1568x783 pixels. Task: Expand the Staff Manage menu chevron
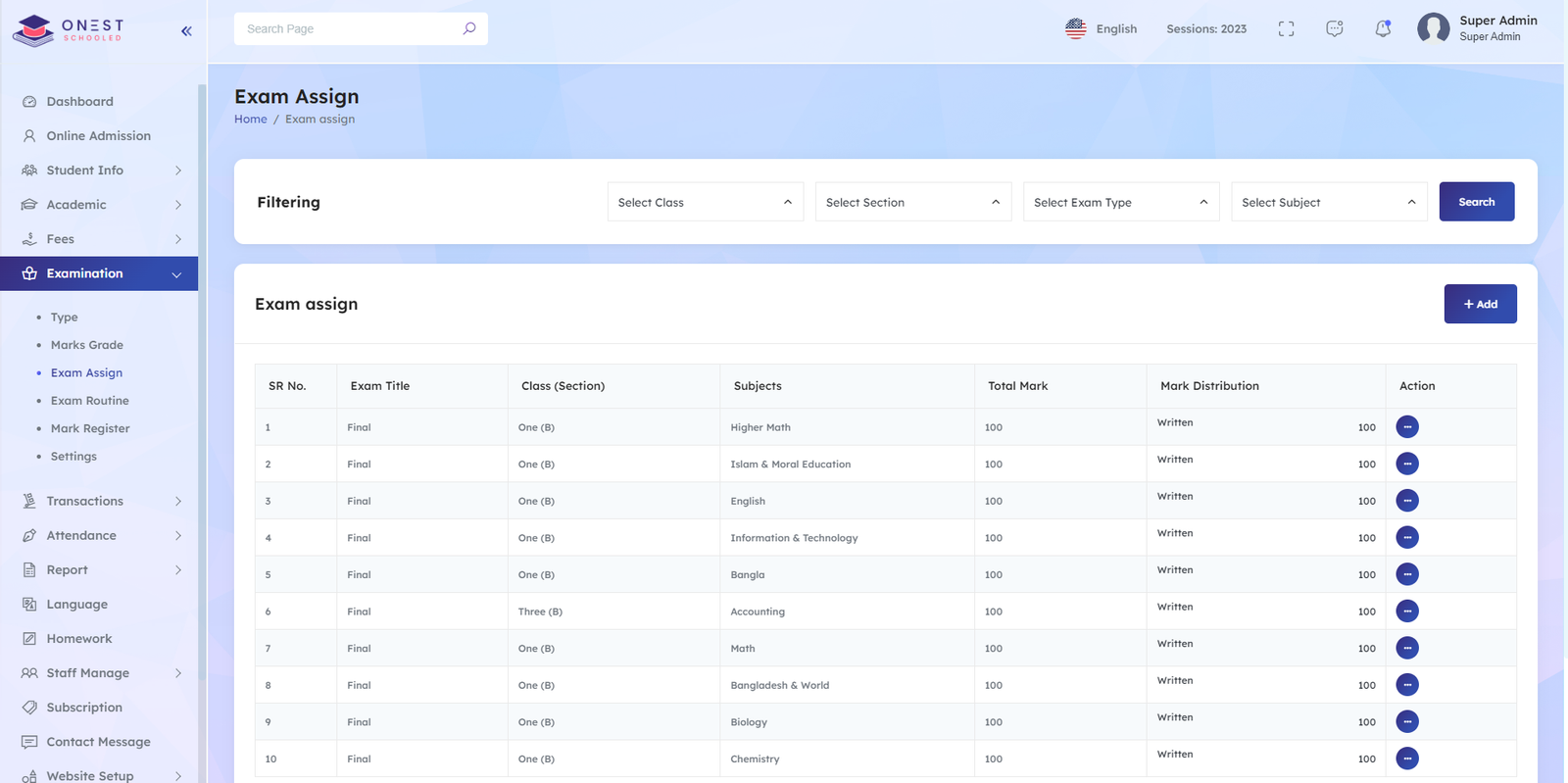tap(178, 673)
